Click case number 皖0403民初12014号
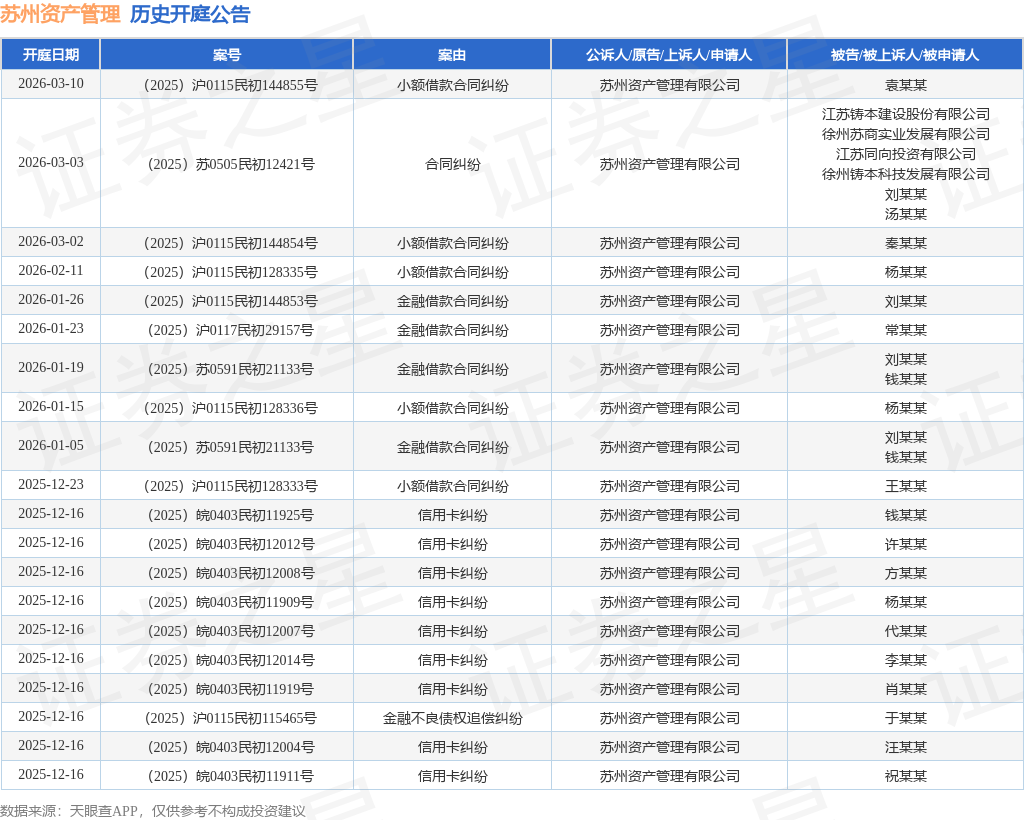 pos(231,660)
